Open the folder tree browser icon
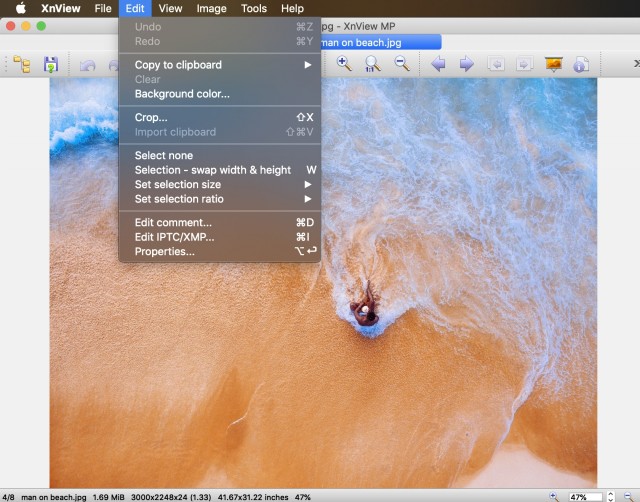 click(x=22, y=64)
